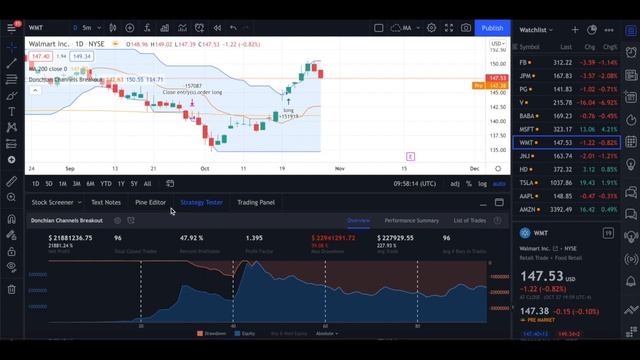This screenshot has height=360, width=640.
Task: Open the forecast and position tools
Action: (x=11, y=144)
